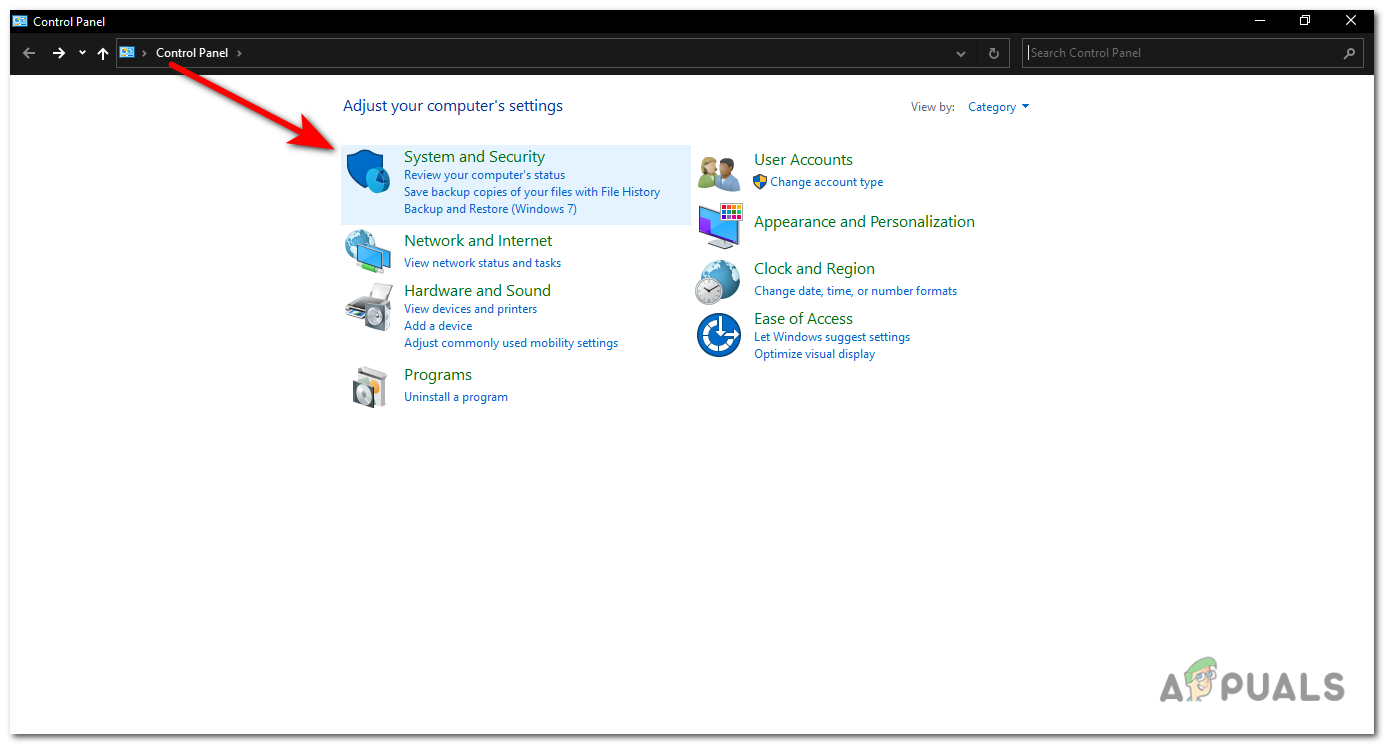Screen dimensions: 1385x745
Task: Click the Uninstall a program link
Action: point(456,396)
